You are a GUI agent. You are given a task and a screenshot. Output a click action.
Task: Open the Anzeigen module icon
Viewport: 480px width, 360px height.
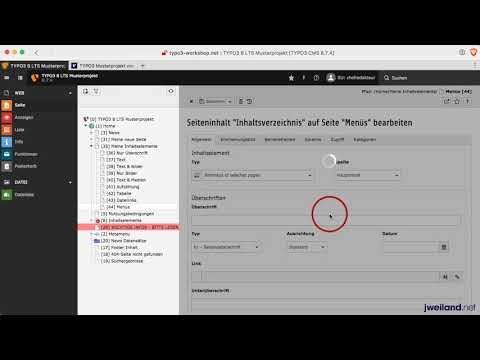pyautogui.click(x=6, y=117)
